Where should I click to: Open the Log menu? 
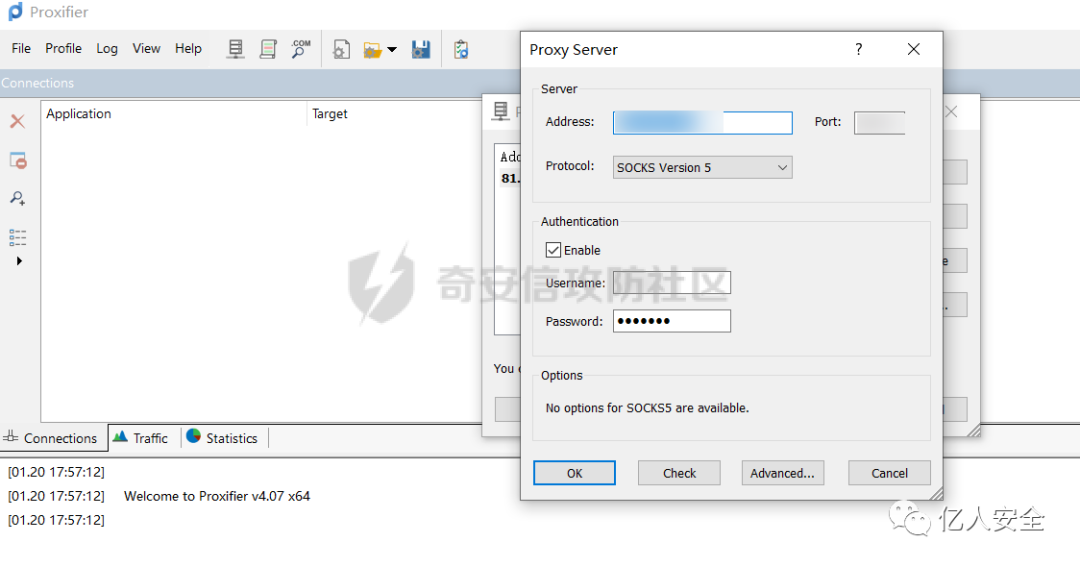tap(107, 48)
